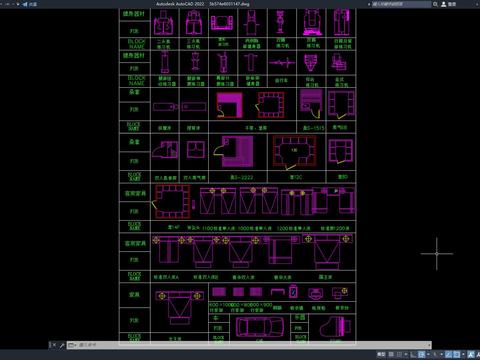Toggle the drawing grid display icon
Viewport: 480px width, 360px height.
[x=391, y=354]
